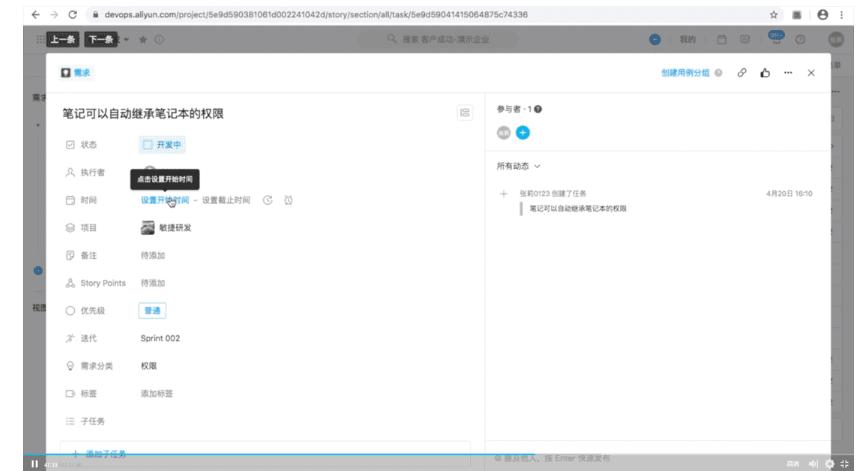Go back with the browser back arrow
862x471 pixels.
pyautogui.click(x=36, y=15)
